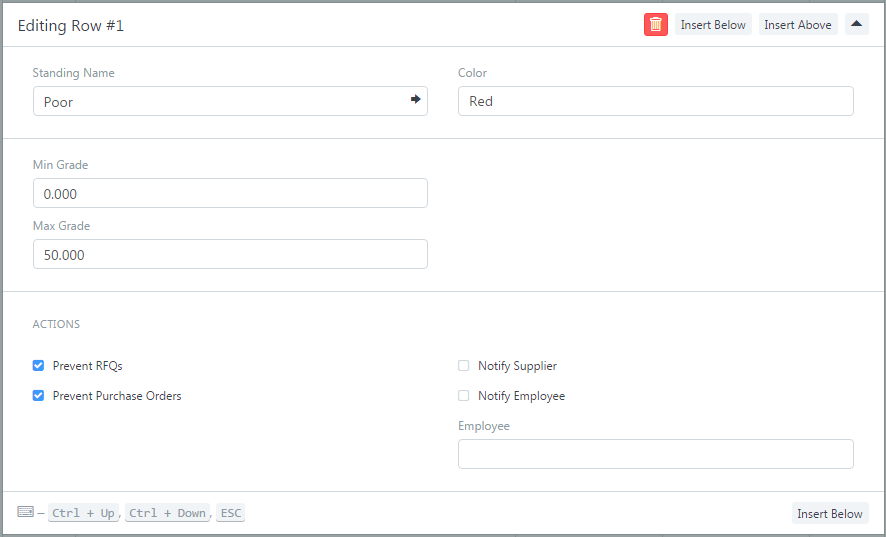Click the Editing Row #1 header title
886x537 pixels.
point(71,26)
